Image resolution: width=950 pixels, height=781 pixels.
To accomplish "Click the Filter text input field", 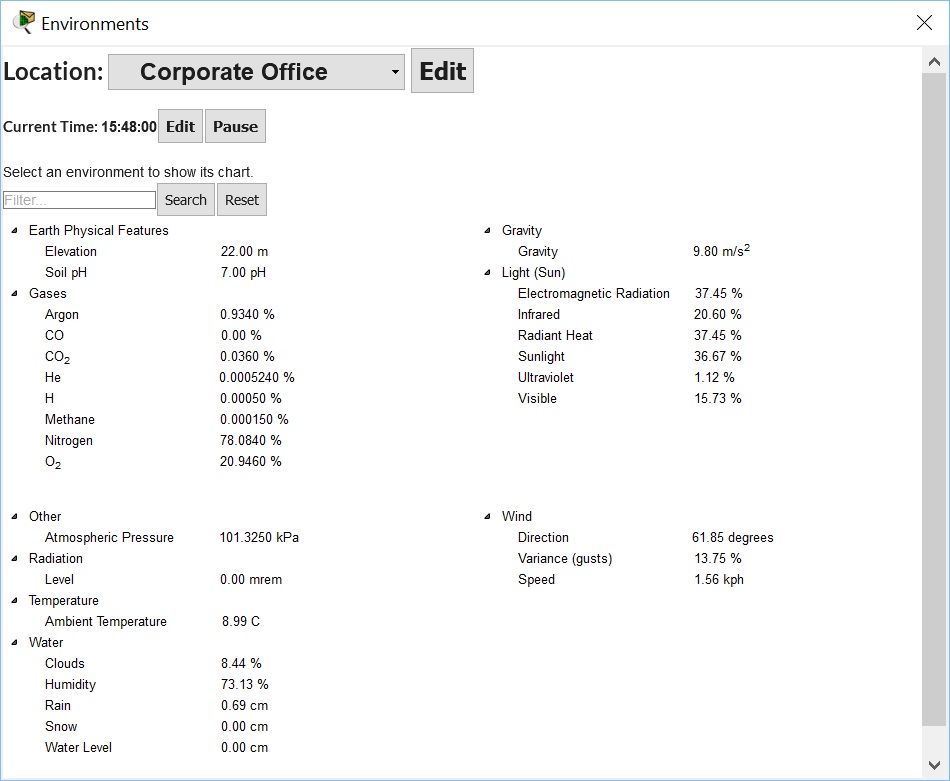I will [80, 200].
